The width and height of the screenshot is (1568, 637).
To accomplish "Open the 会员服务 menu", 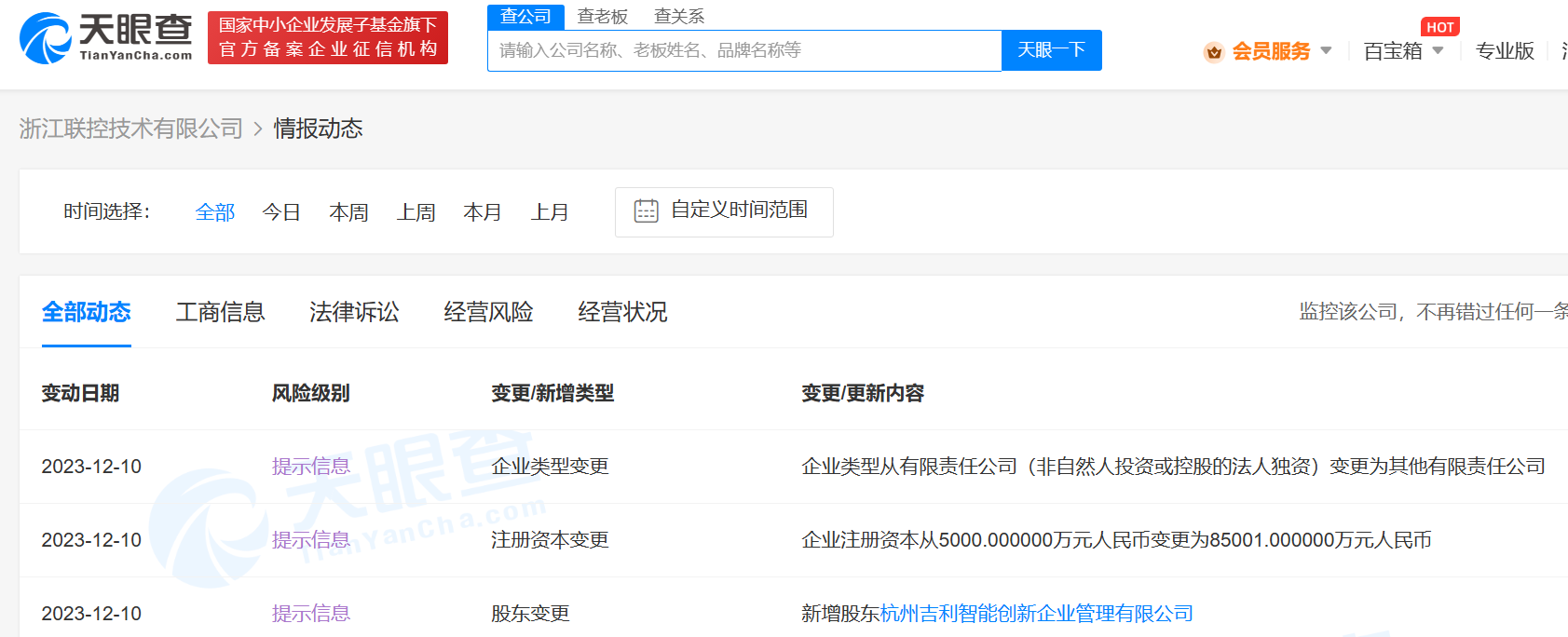I will 1271,51.
